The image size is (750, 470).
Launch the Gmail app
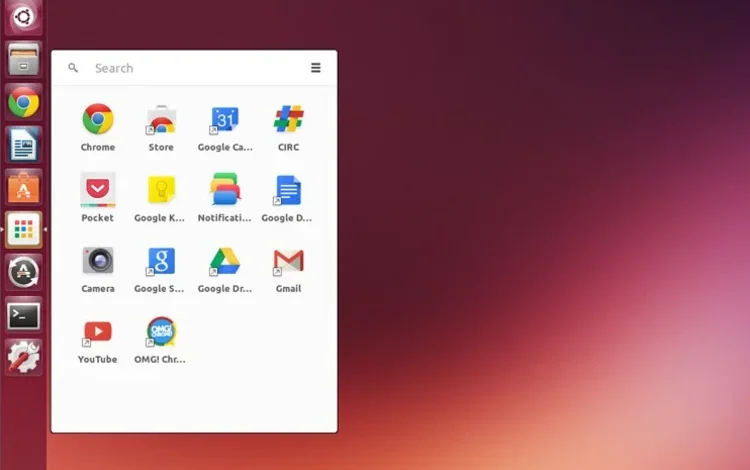[288, 262]
